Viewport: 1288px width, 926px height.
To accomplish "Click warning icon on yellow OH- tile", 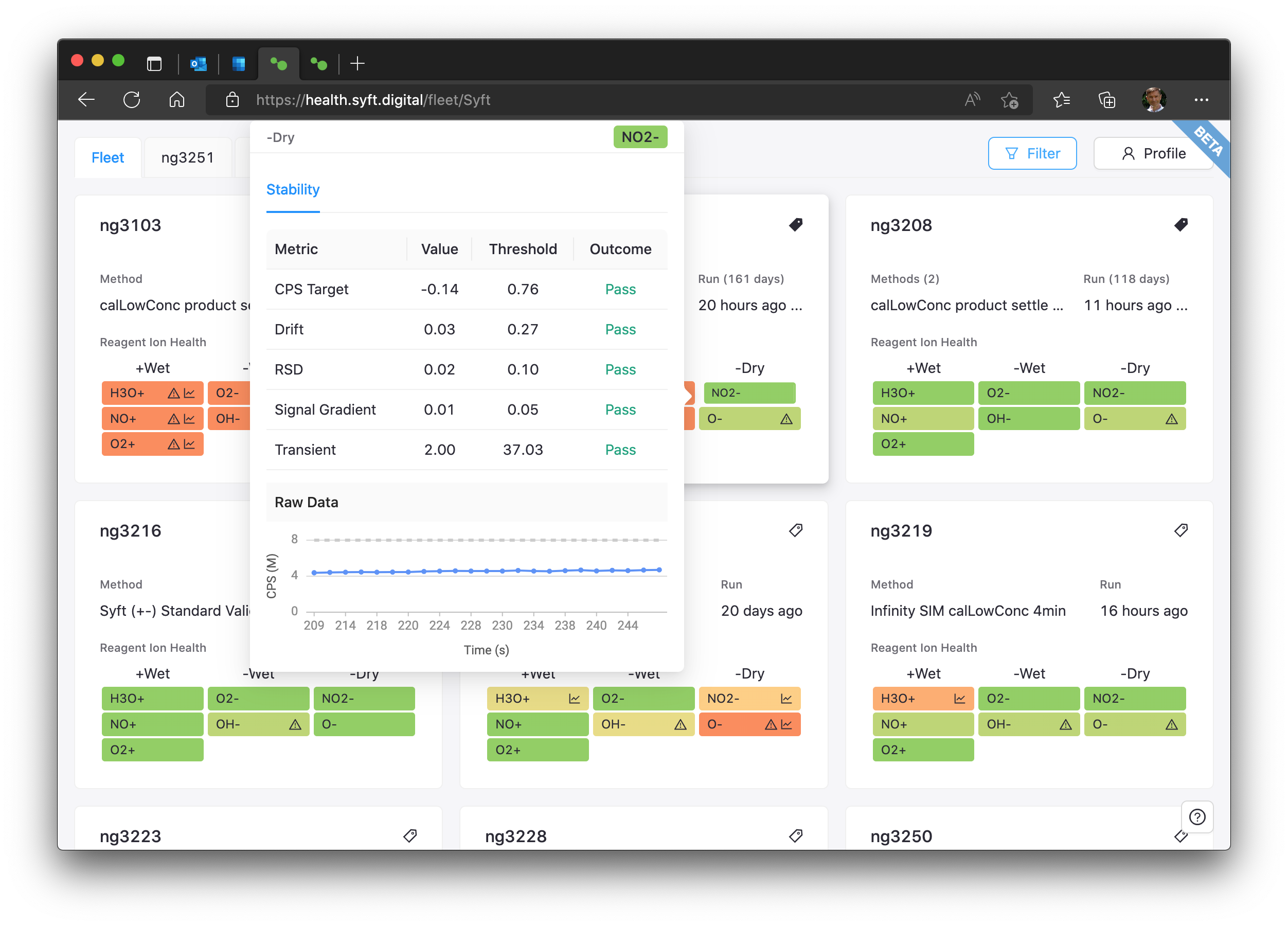I will tap(681, 725).
